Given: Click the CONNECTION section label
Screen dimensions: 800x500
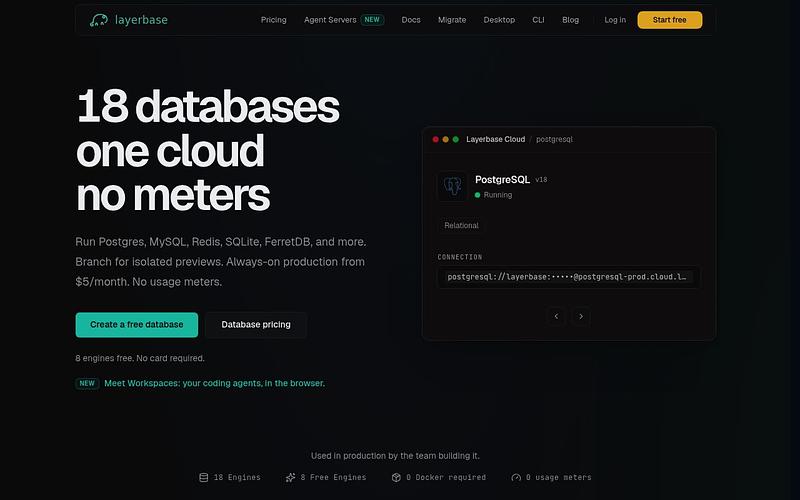Looking at the screenshot, I should 460,257.
